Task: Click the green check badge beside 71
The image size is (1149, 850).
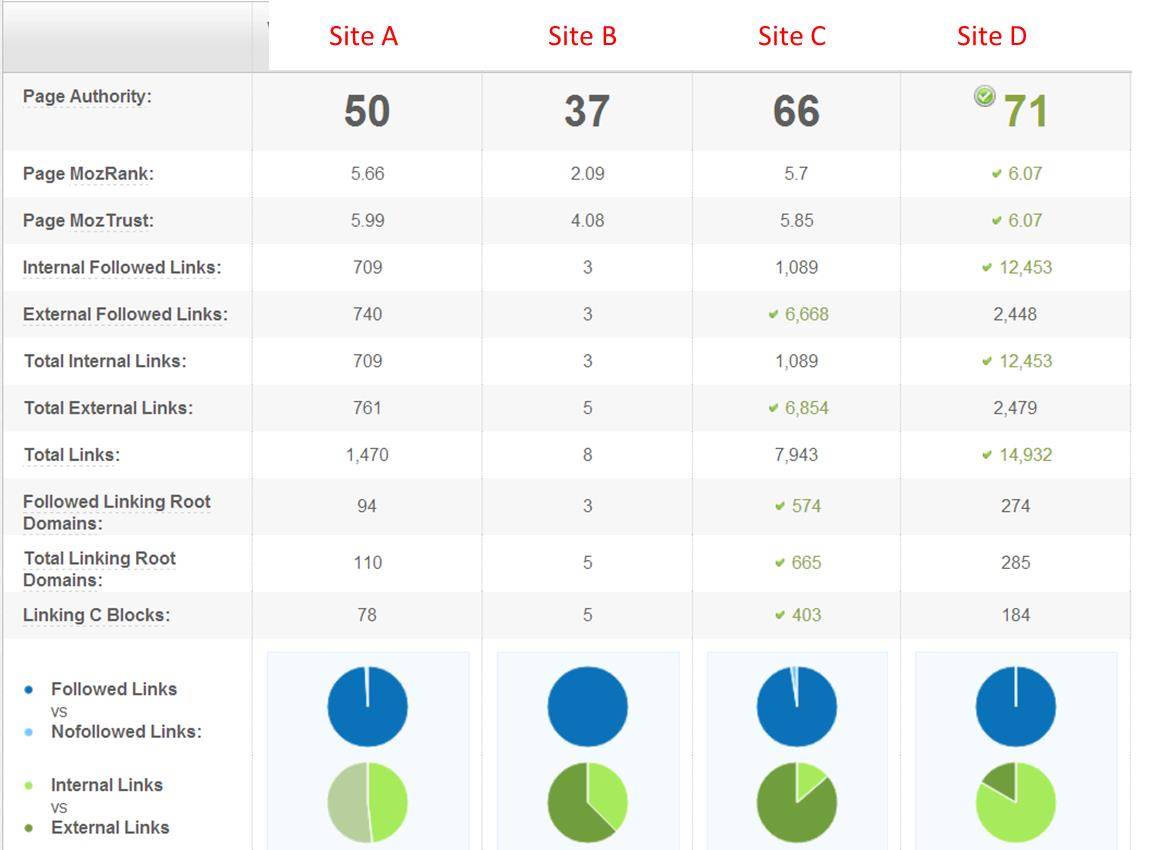Action: (x=985, y=97)
